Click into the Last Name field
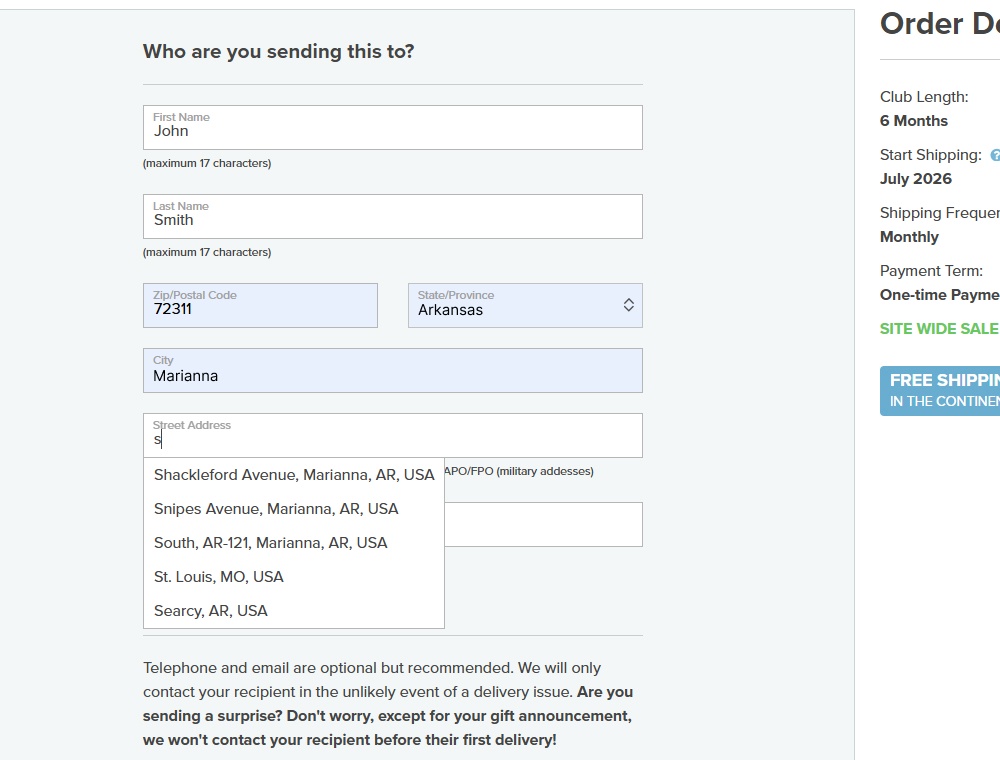The image size is (1000, 760). [x=393, y=217]
